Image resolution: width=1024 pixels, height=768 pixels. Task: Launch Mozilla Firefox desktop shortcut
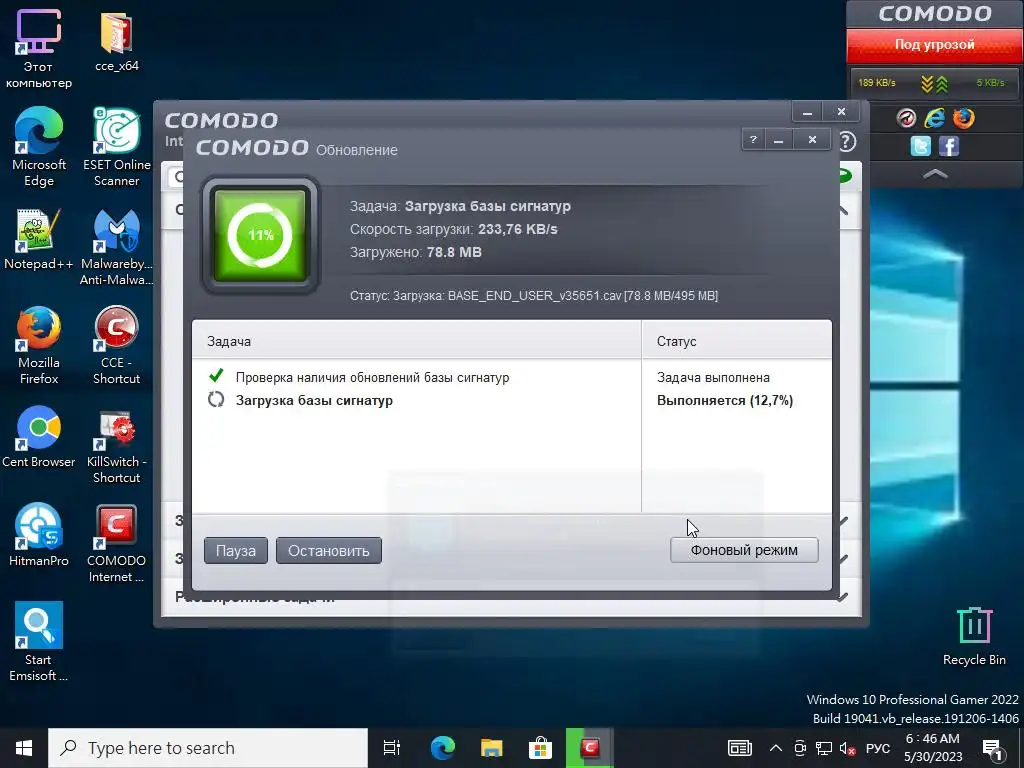(39, 345)
